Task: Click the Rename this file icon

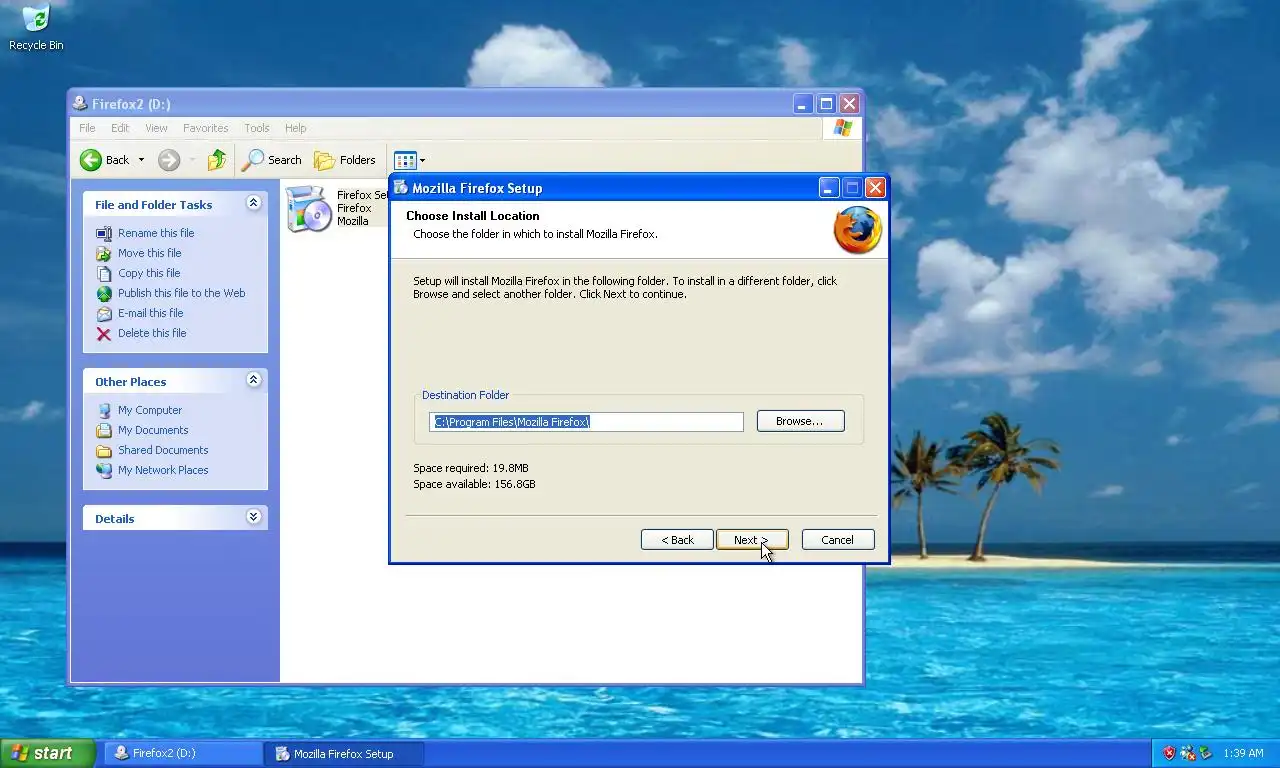Action: [104, 233]
